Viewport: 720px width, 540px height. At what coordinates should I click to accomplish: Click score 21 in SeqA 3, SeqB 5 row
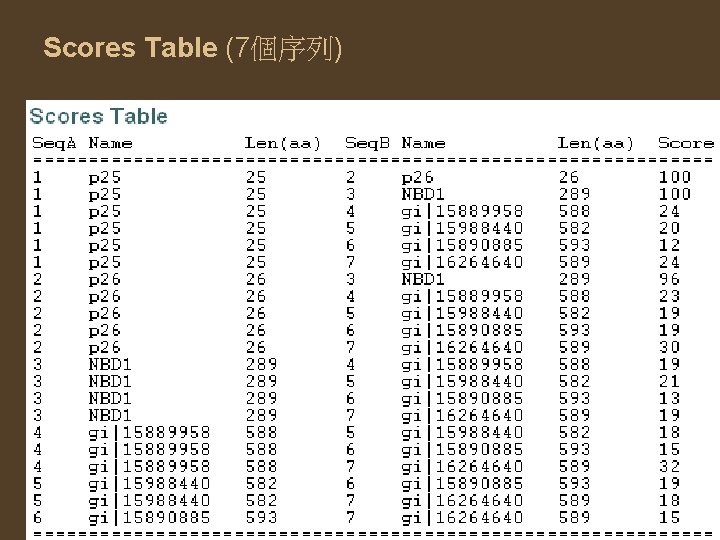point(669,381)
